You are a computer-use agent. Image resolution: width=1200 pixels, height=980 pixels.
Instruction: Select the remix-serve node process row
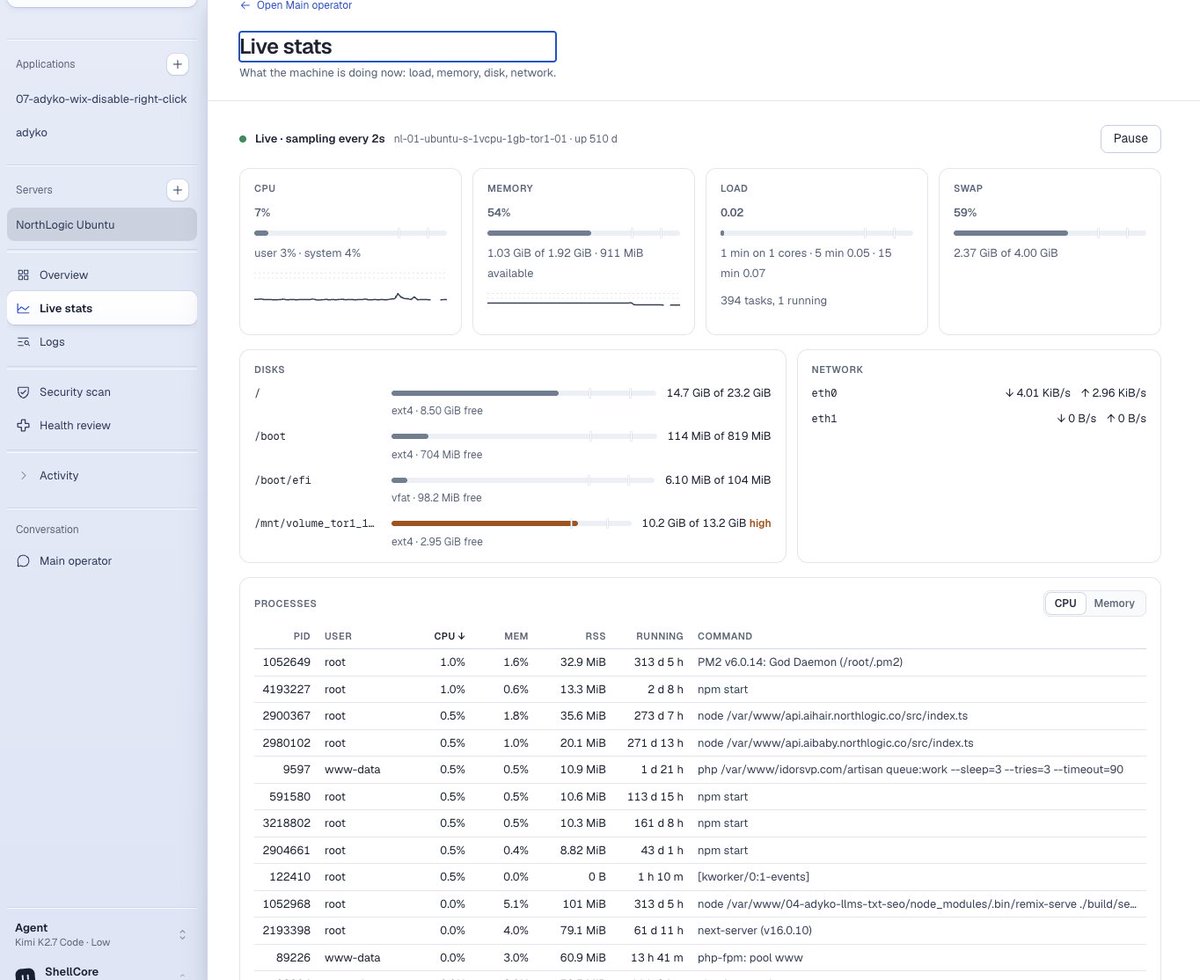click(x=700, y=904)
